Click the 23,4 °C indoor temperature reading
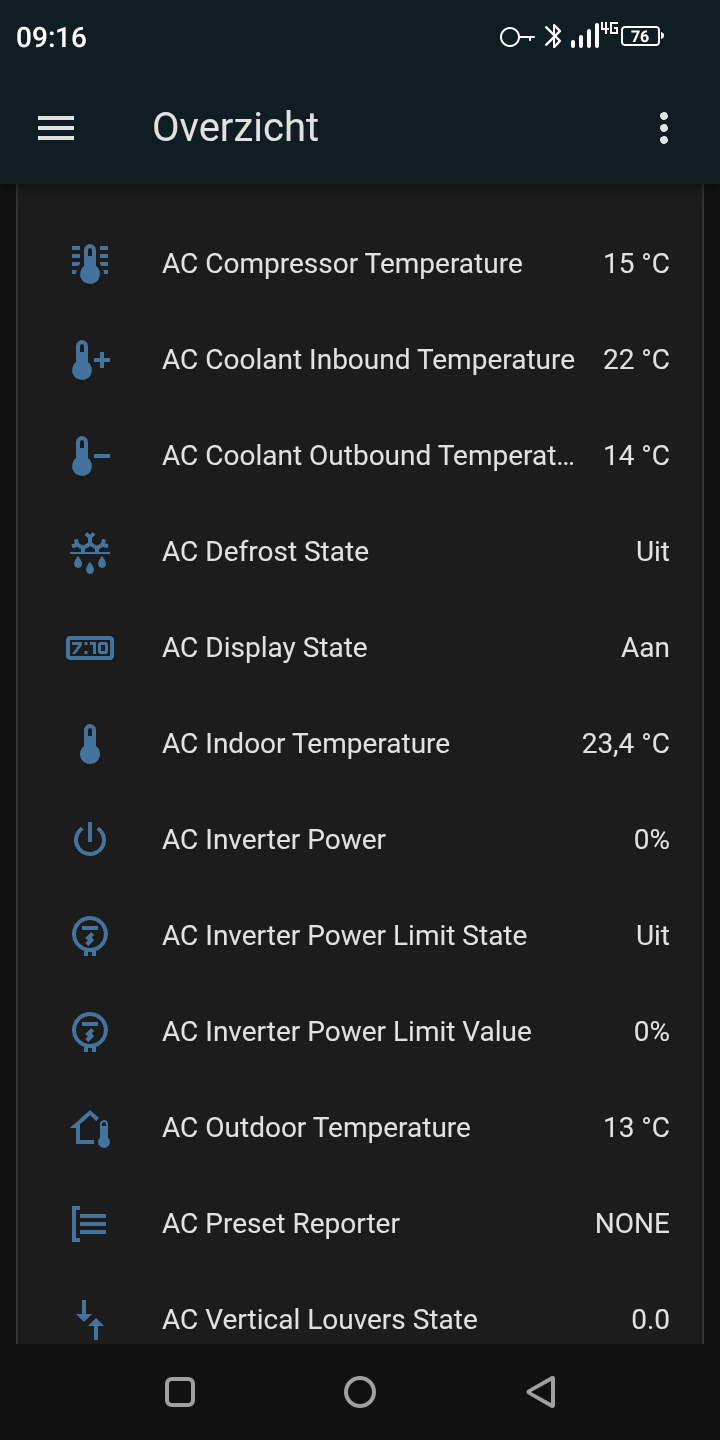Image resolution: width=720 pixels, height=1440 pixels. point(625,744)
